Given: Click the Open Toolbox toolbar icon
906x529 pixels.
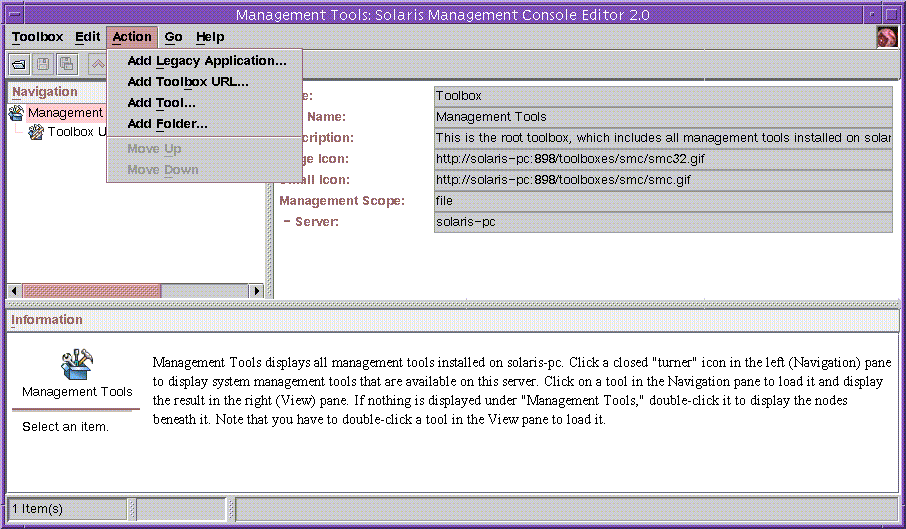Looking at the screenshot, I should point(19,64).
